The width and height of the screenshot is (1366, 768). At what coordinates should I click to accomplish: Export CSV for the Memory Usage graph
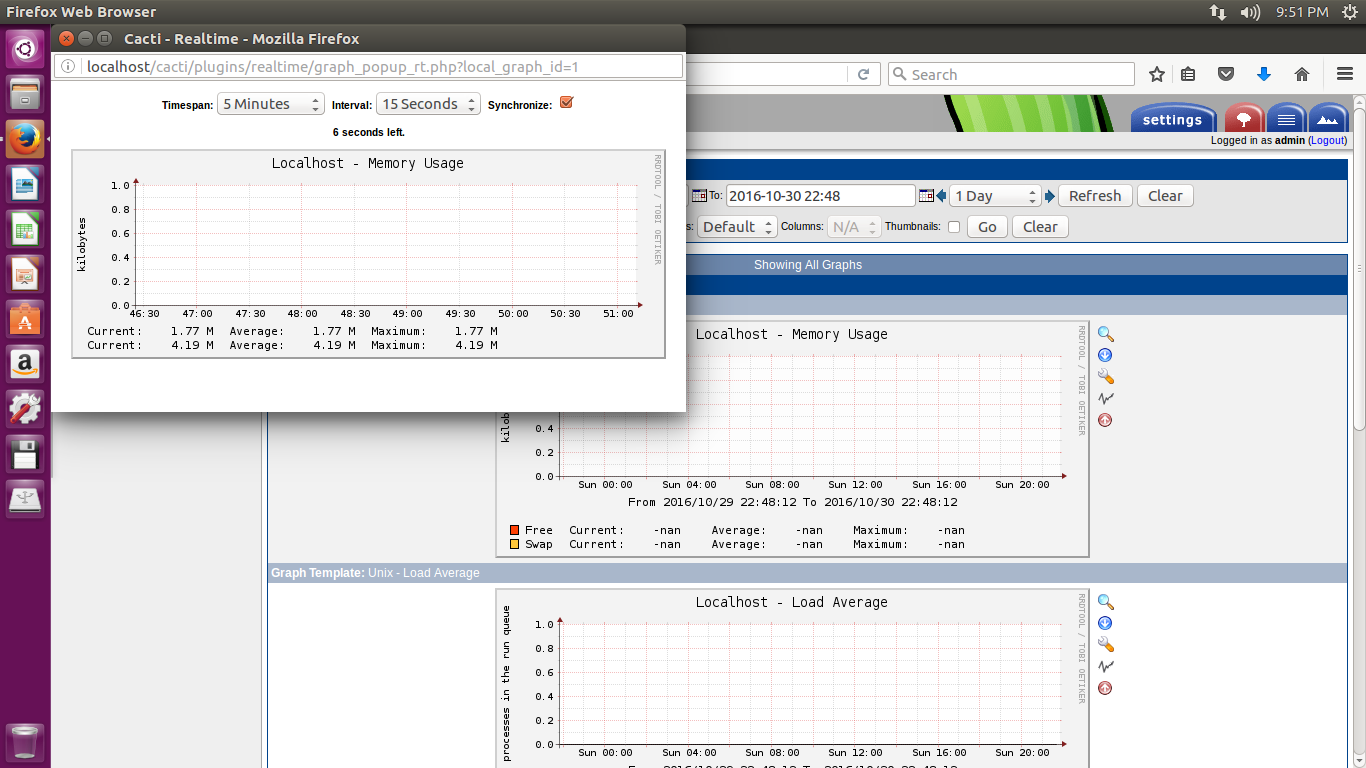click(x=1105, y=355)
